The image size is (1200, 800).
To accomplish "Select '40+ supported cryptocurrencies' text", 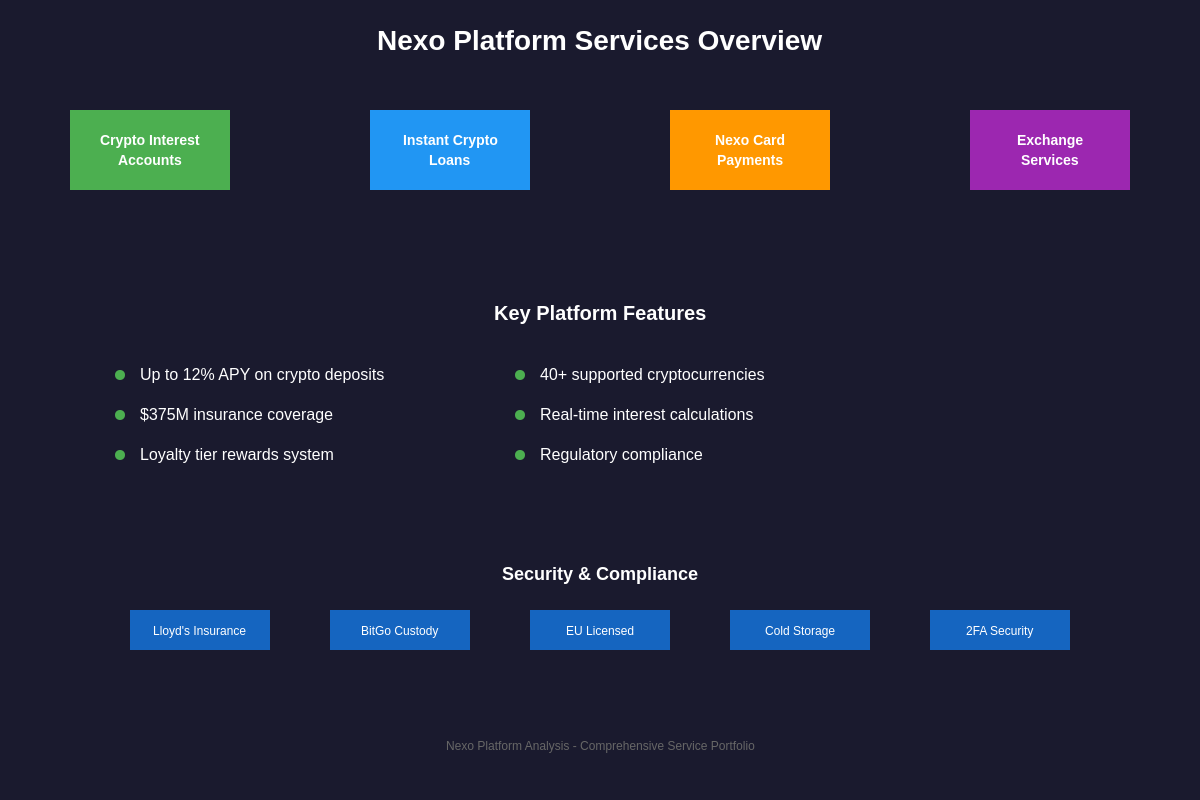I will click(652, 375).
